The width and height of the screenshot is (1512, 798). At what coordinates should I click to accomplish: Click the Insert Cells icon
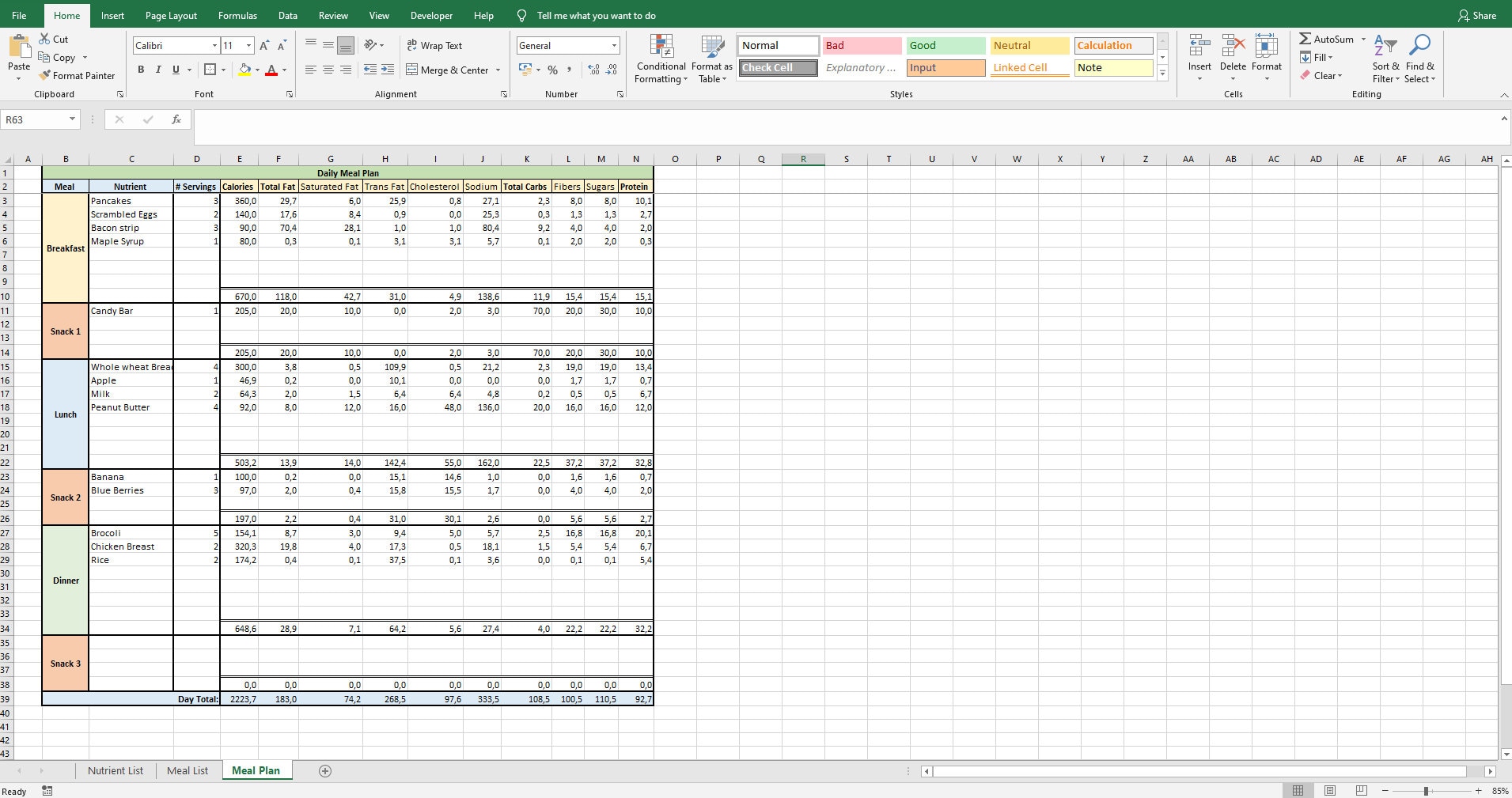1199,45
